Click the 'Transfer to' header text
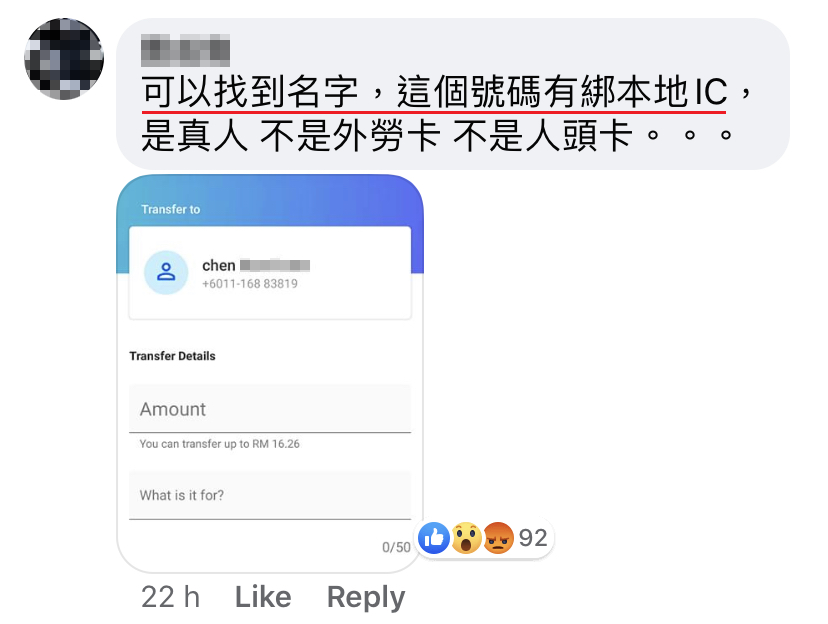 (x=171, y=210)
